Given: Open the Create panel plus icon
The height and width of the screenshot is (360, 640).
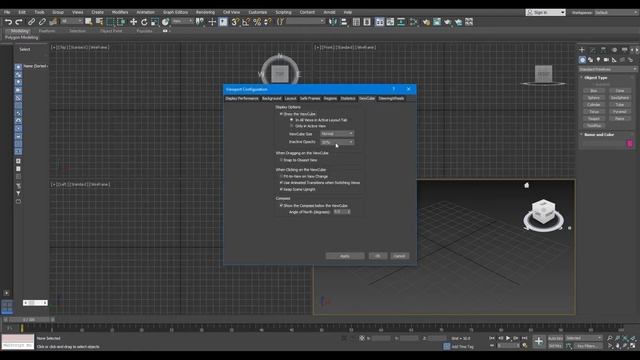Looking at the screenshot, I should [582, 50].
